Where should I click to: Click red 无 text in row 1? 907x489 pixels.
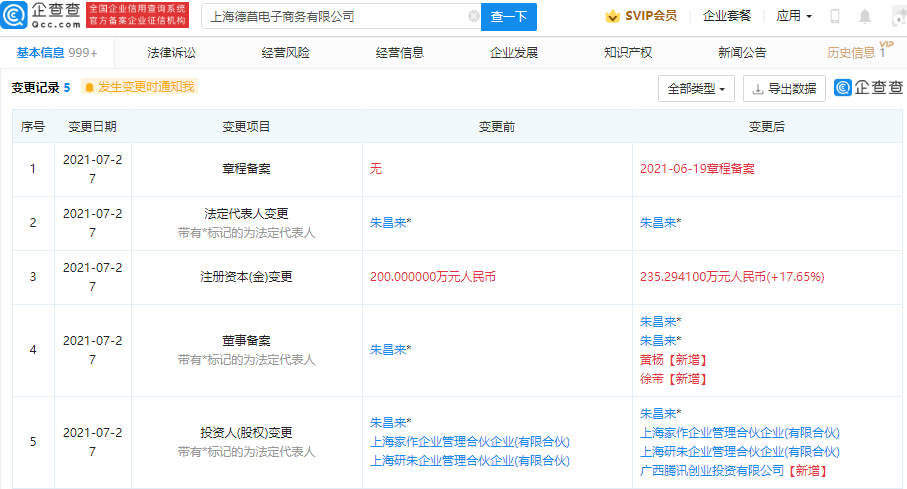376,169
